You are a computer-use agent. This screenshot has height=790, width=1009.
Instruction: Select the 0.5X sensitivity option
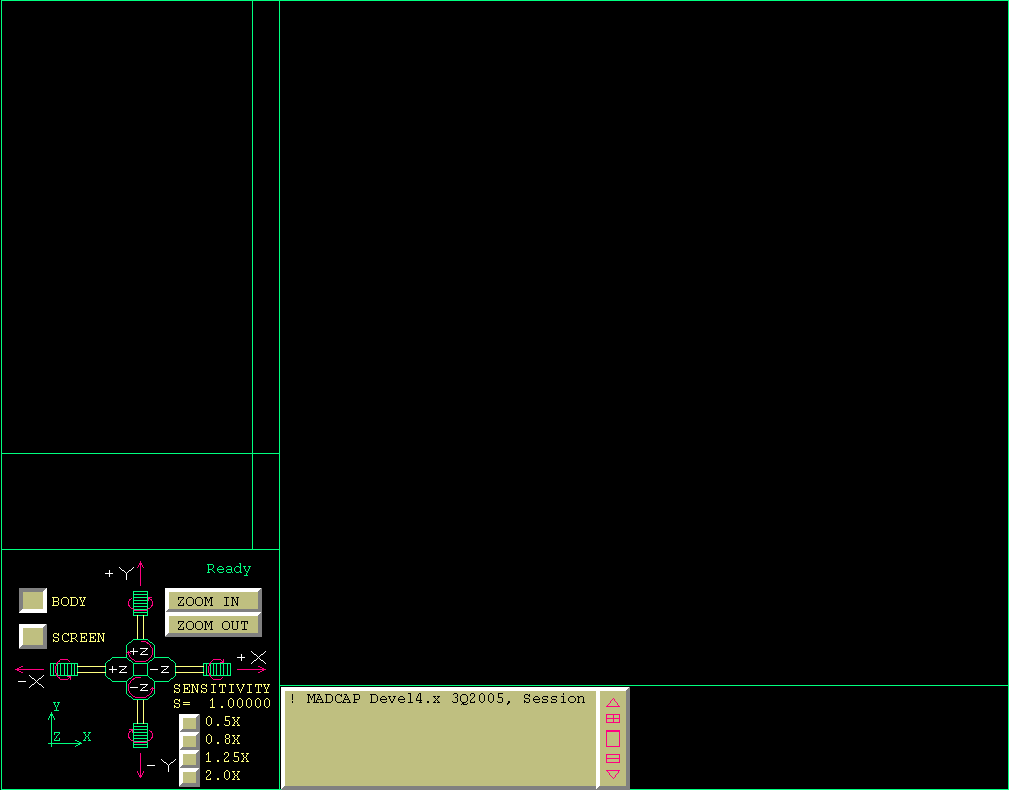189,722
